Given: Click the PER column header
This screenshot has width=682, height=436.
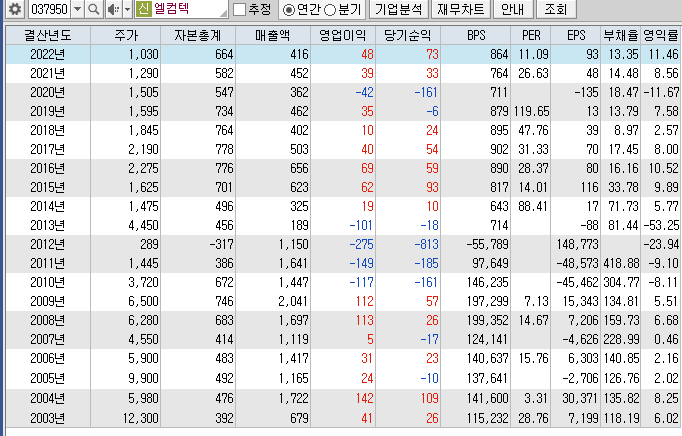Looking at the screenshot, I should (531, 35).
